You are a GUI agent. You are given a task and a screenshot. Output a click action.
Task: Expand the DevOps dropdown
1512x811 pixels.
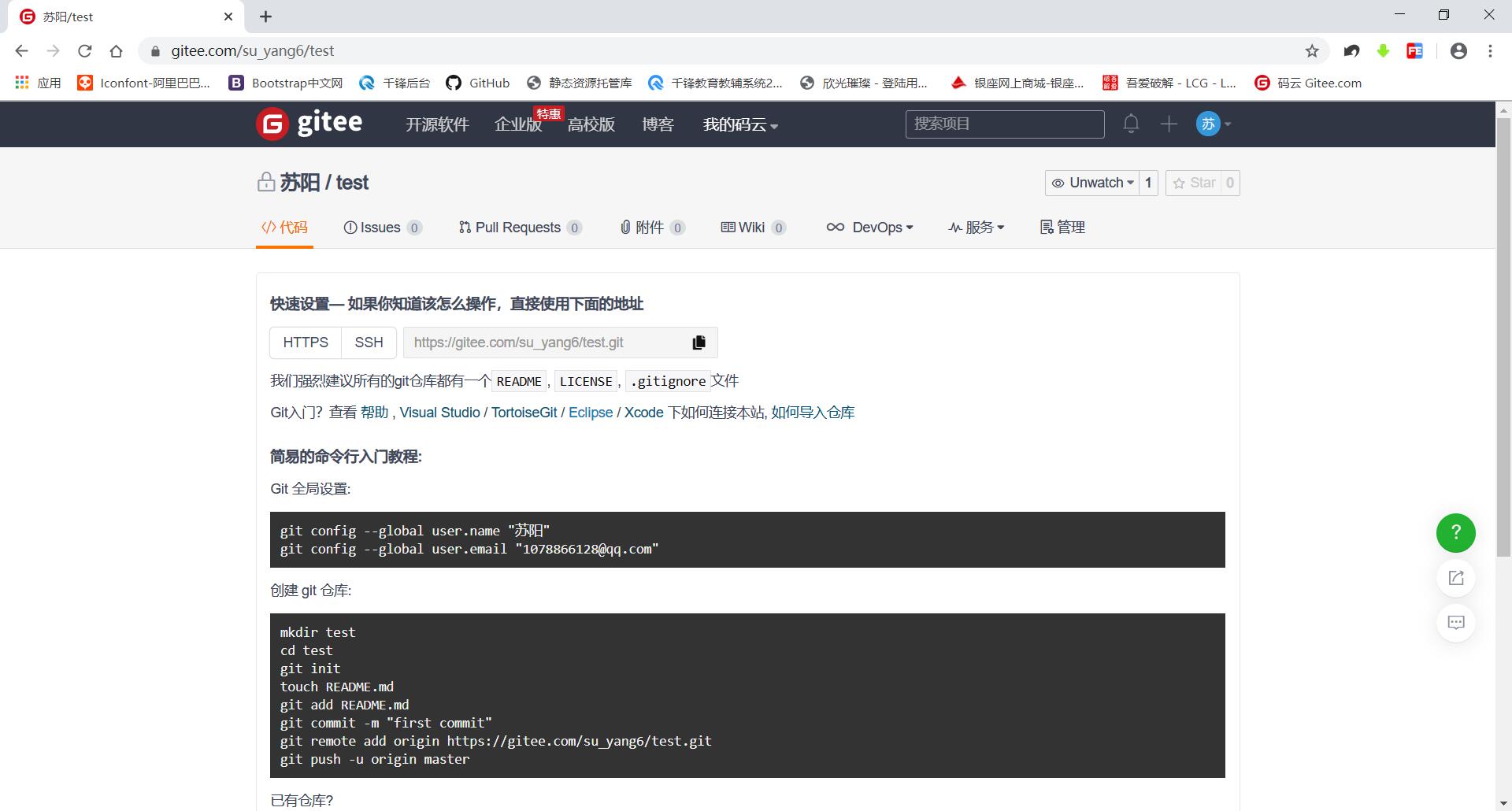[869, 228]
